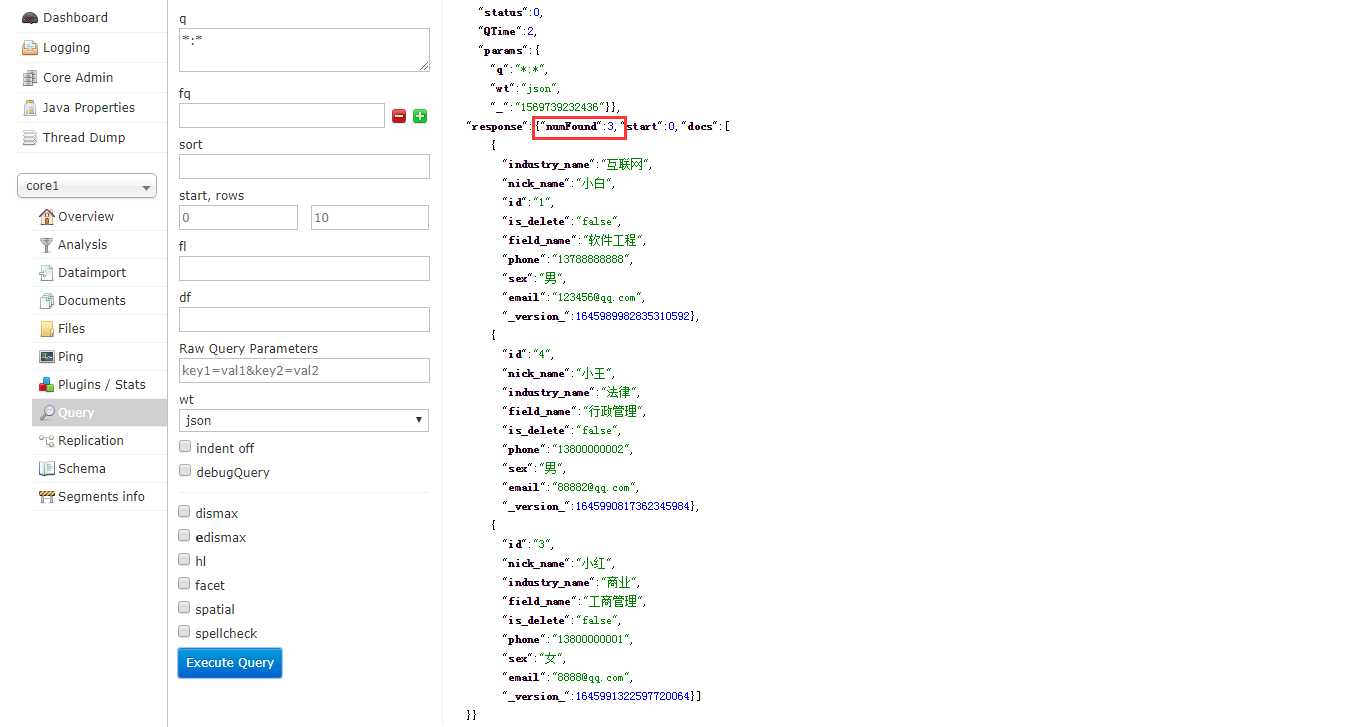Enable the dismax checkbox

click(184, 512)
